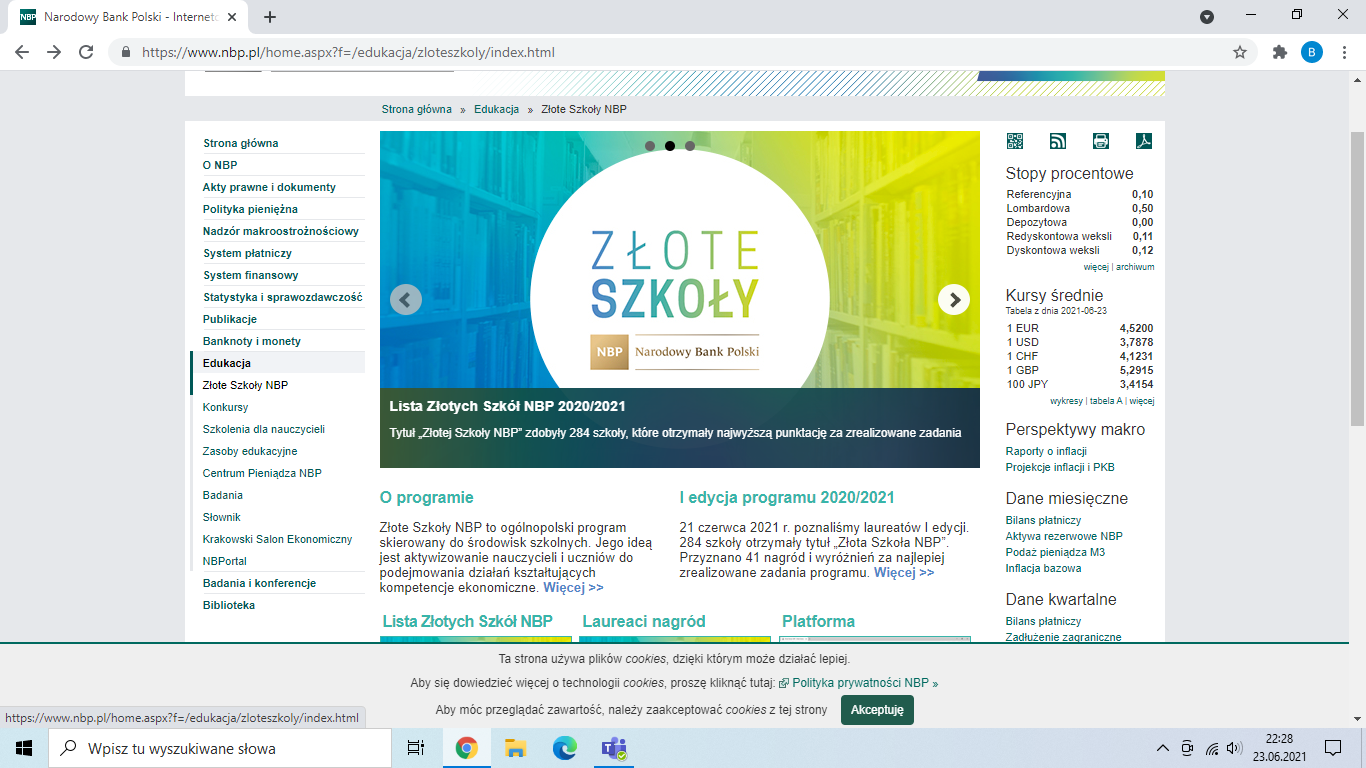1366x768 pixels.
Task: Open File Explorer from taskbar
Action: pyautogui.click(x=515, y=748)
